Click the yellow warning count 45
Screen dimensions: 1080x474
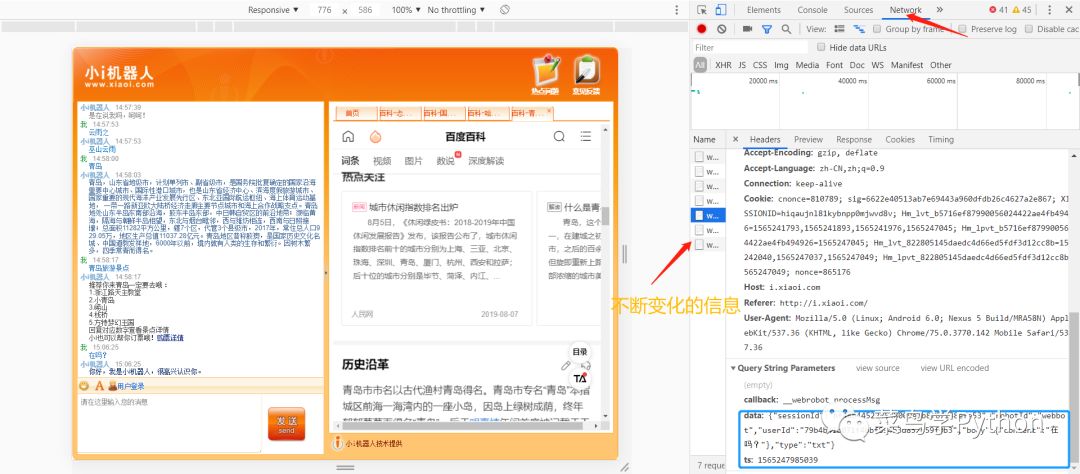pyautogui.click(x=1022, y=10)
